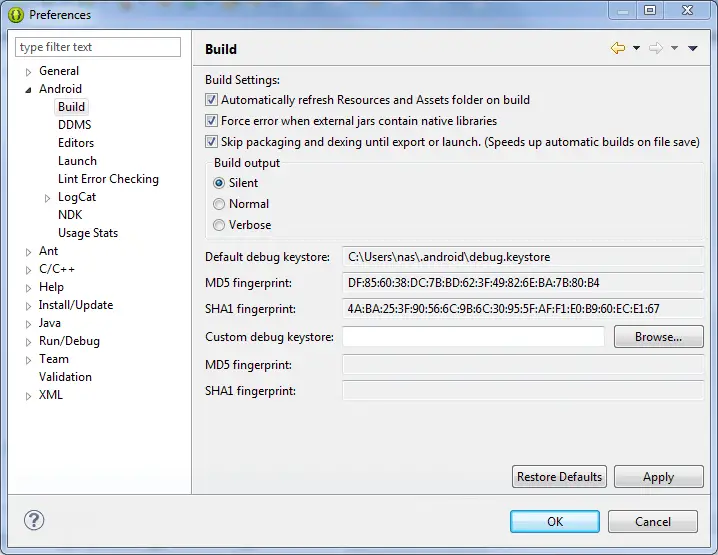The image size is (718, 555).
Task: Open the DDMS preferences page
Action: pos(74,125)
